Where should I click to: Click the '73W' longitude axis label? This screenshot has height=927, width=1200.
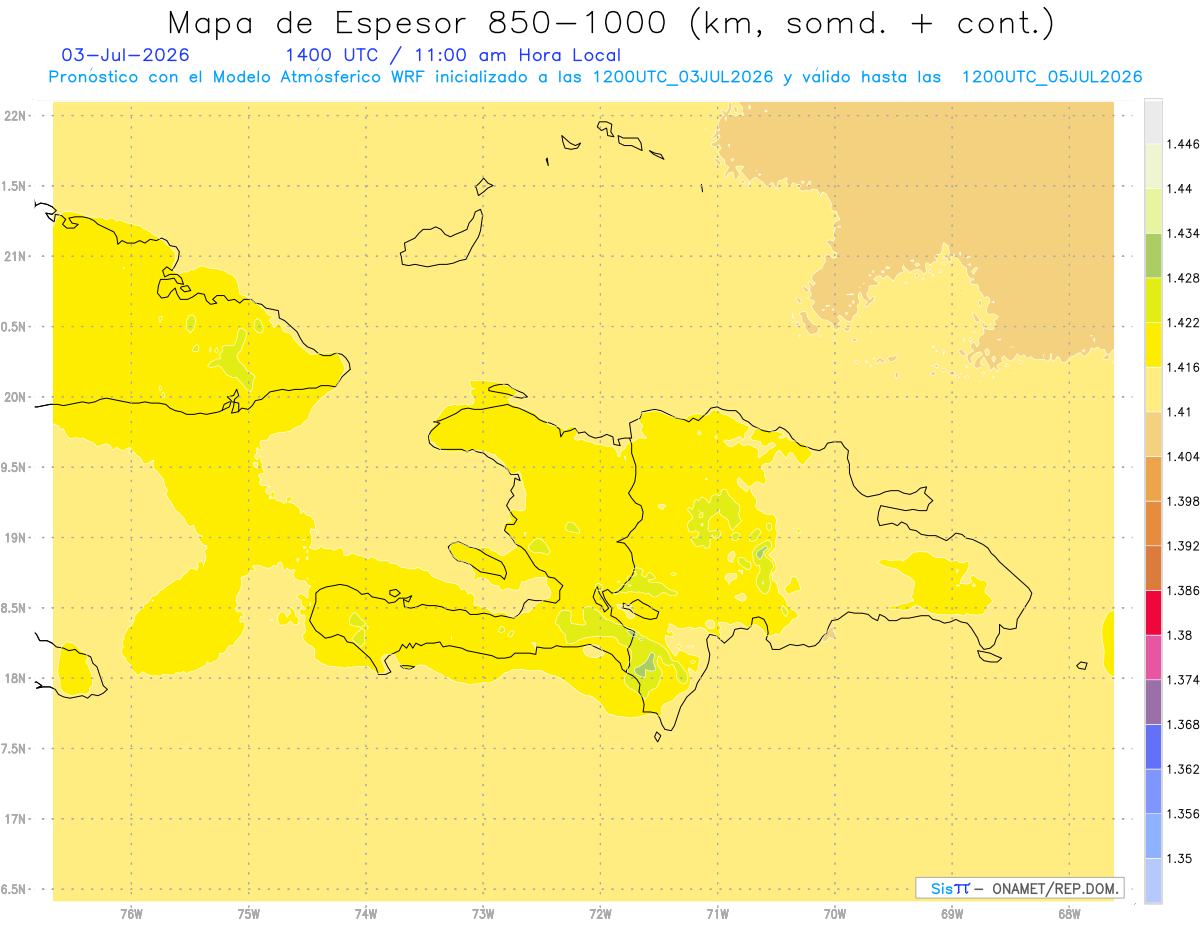coord(483,914)
